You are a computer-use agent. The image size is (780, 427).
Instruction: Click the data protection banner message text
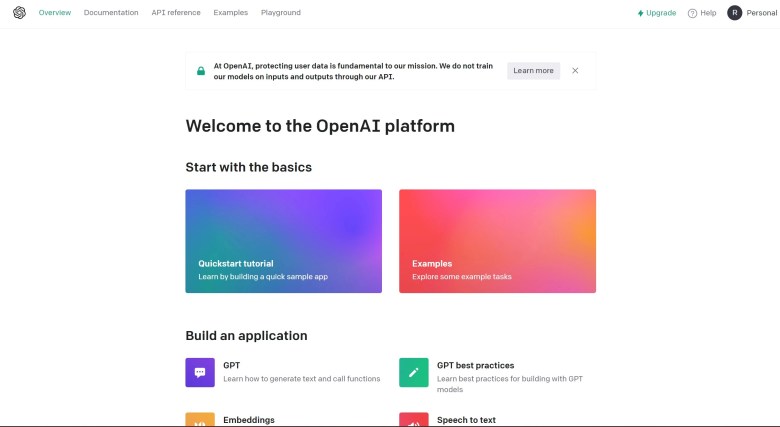[x=353, y=71]
